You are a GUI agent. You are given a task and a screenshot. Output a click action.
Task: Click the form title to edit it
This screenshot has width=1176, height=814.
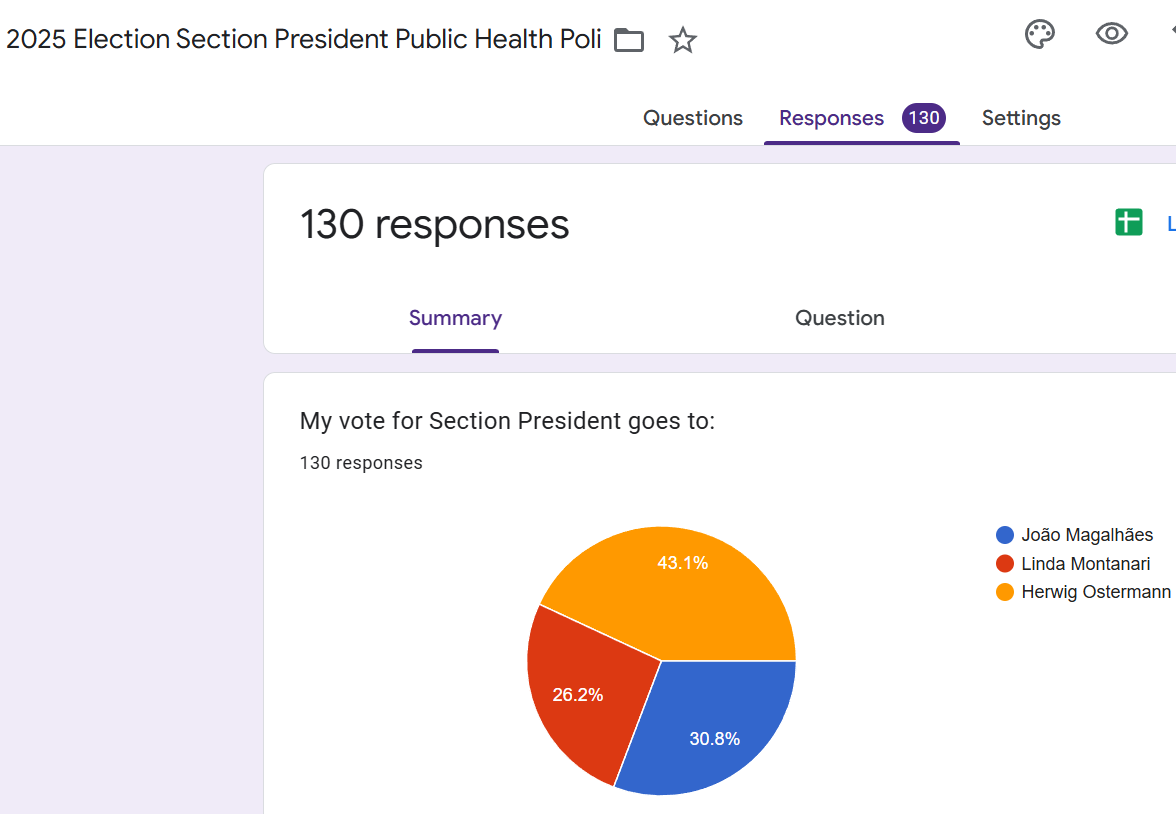click(304, 40)
